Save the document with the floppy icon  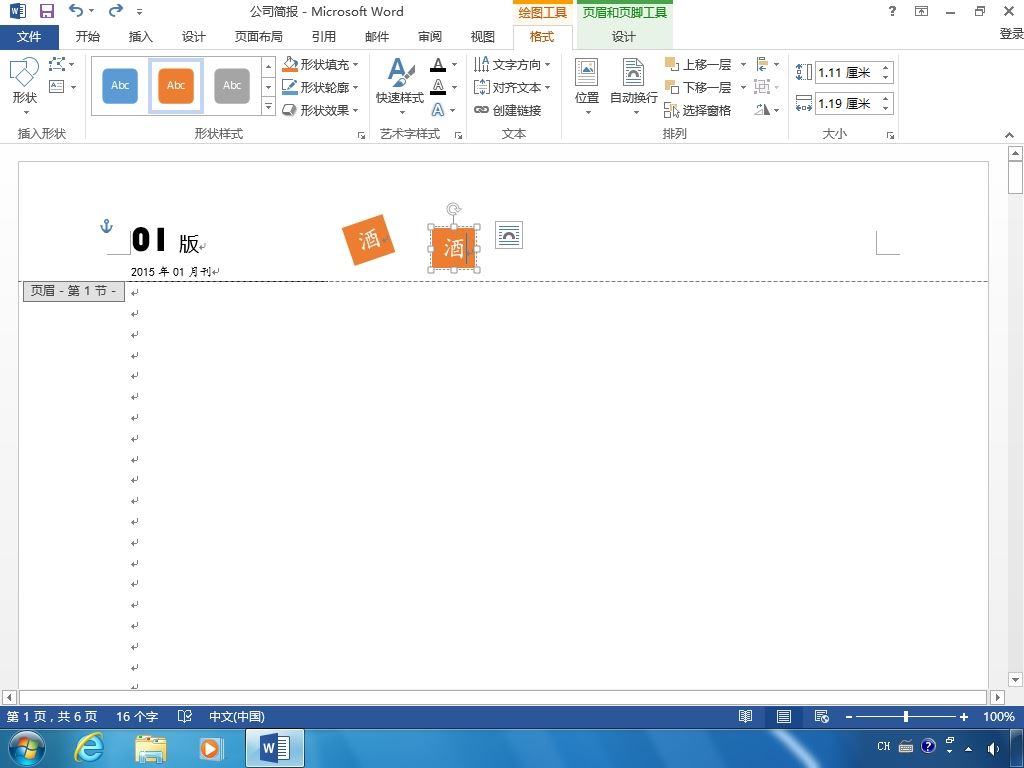click(x=46, y=11)
